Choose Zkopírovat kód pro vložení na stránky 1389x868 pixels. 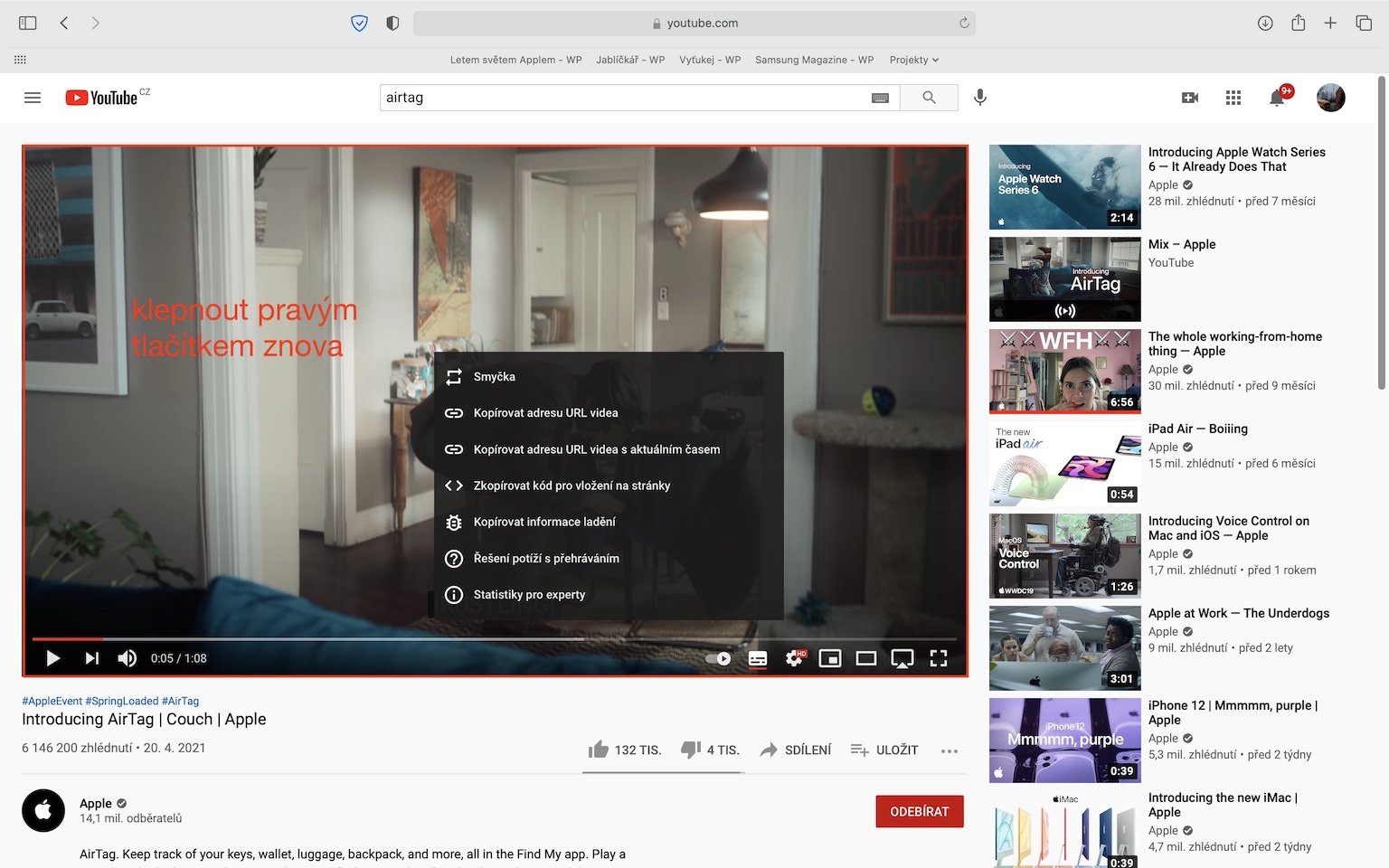(x=609, y=486)
